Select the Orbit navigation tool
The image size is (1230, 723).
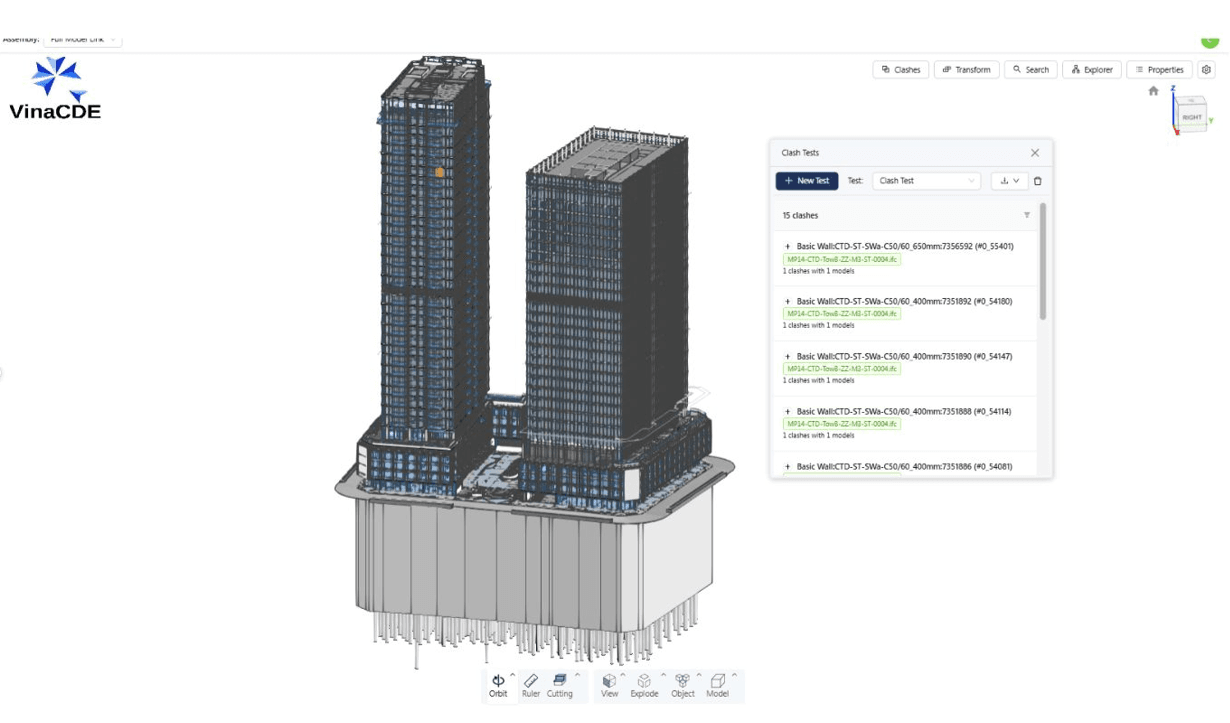tap(498, 685)
